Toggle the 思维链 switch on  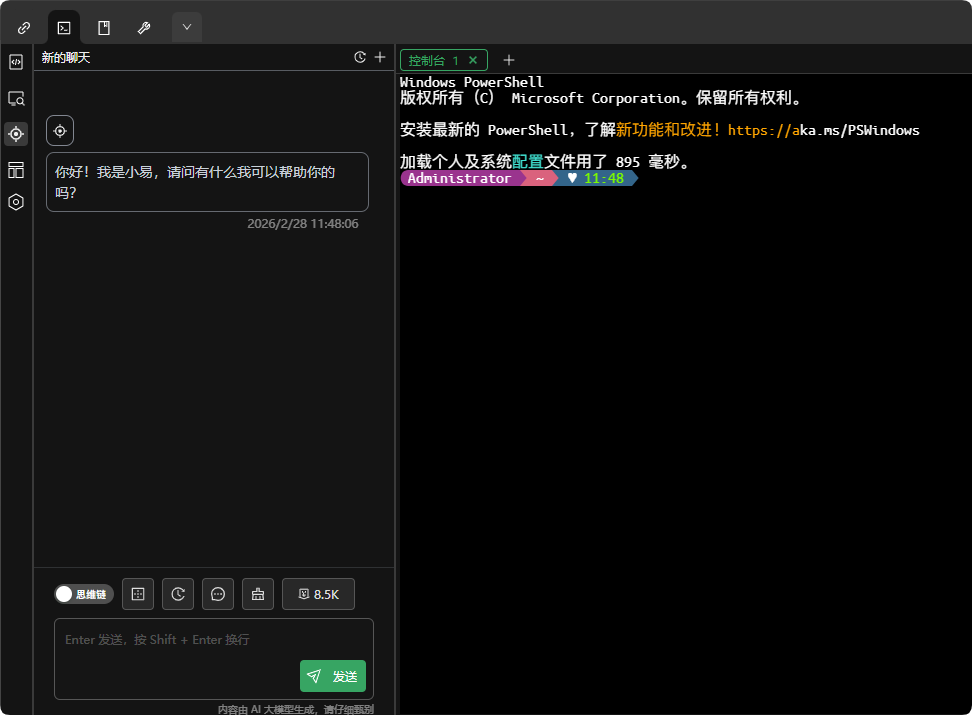[84, 594]
